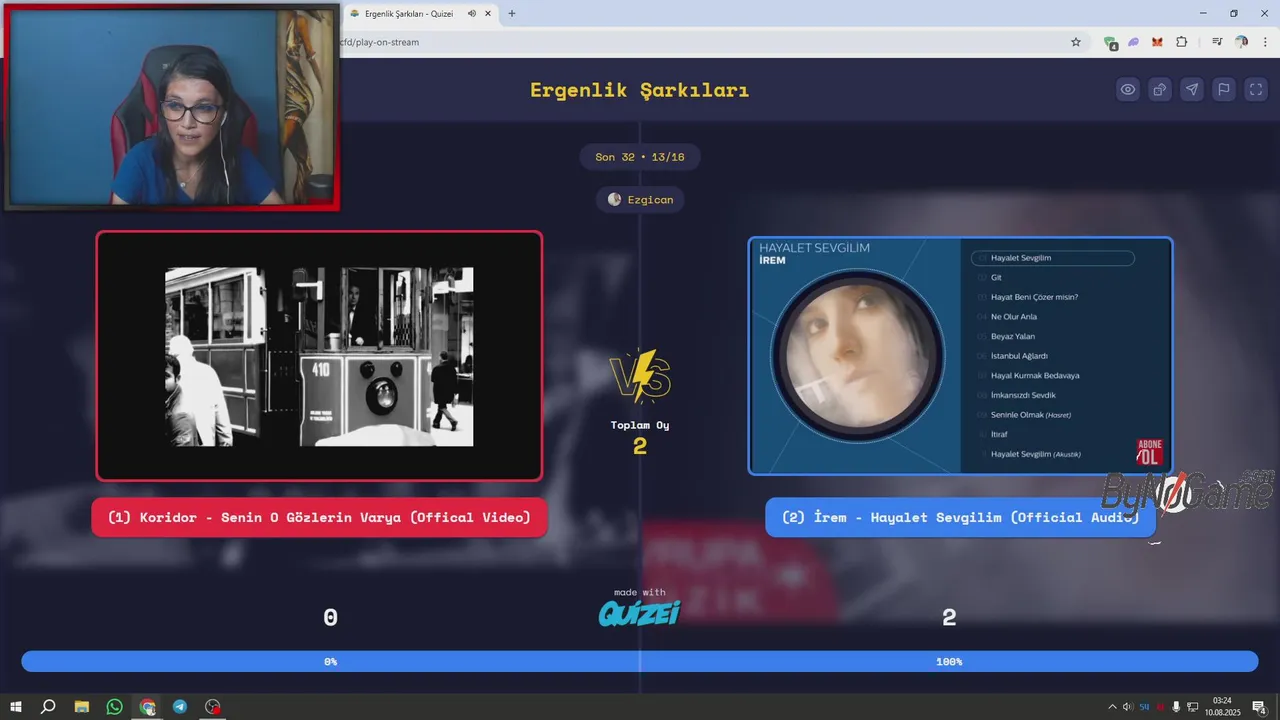Click the Toplam Oy total count 2
1280x720 pixels.
pos(640,447)
